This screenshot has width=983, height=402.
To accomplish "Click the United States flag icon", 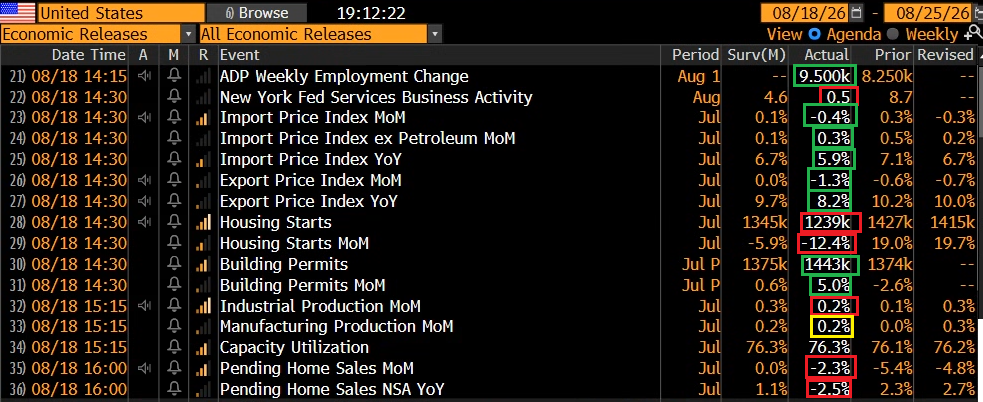I will [18, 13].
